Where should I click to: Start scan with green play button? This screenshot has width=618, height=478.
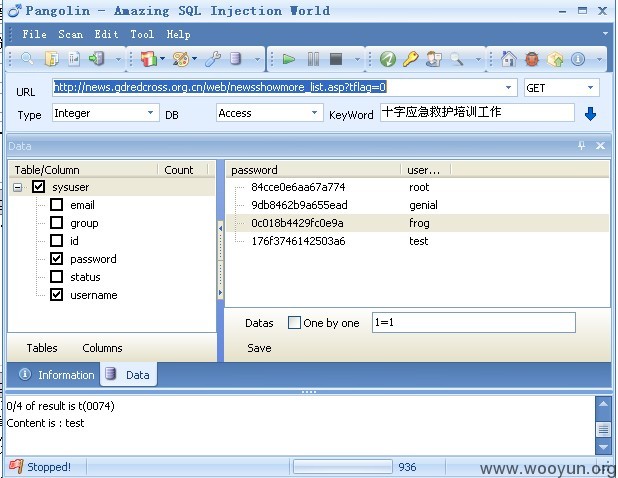[x=289, y=60]
